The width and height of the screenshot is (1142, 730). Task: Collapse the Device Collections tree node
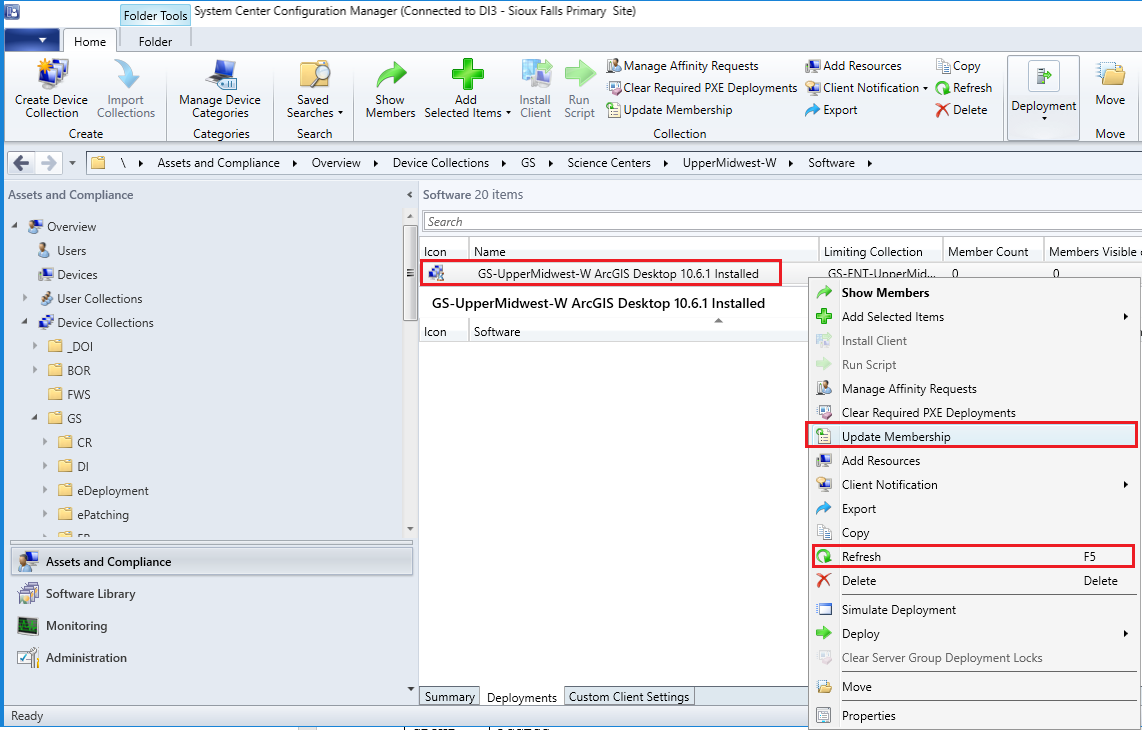point(25,321)
